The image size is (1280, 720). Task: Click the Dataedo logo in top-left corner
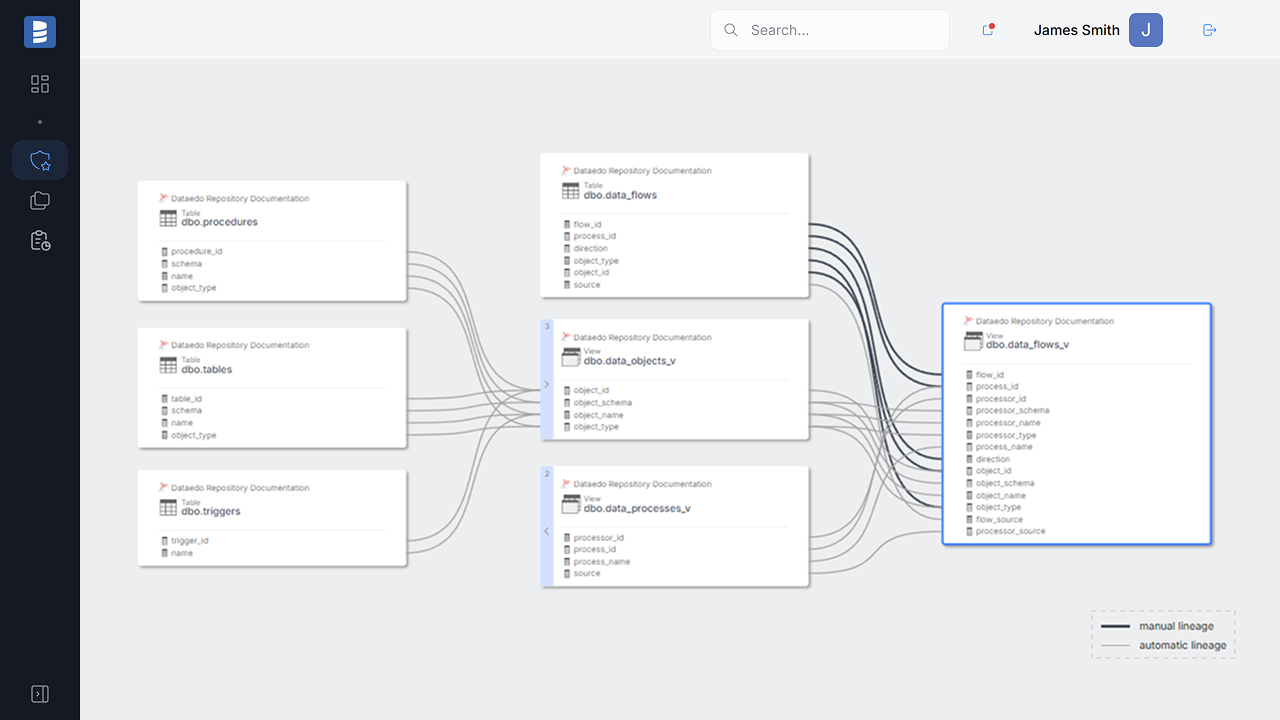(39, 31)
